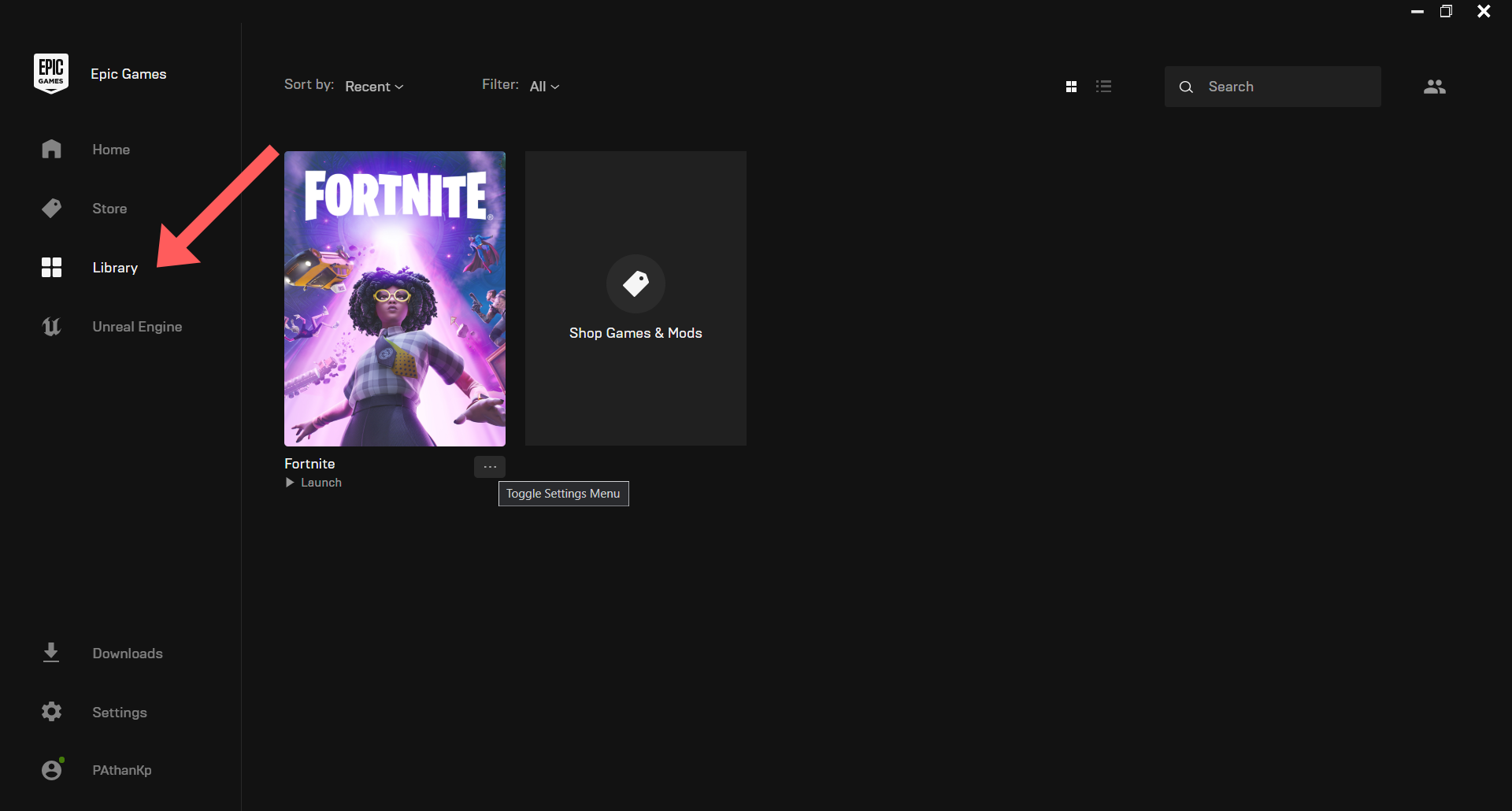Expand the Filter All dropdown
Viewport: 1512px width, 811px height.
[x=544, y=87]
